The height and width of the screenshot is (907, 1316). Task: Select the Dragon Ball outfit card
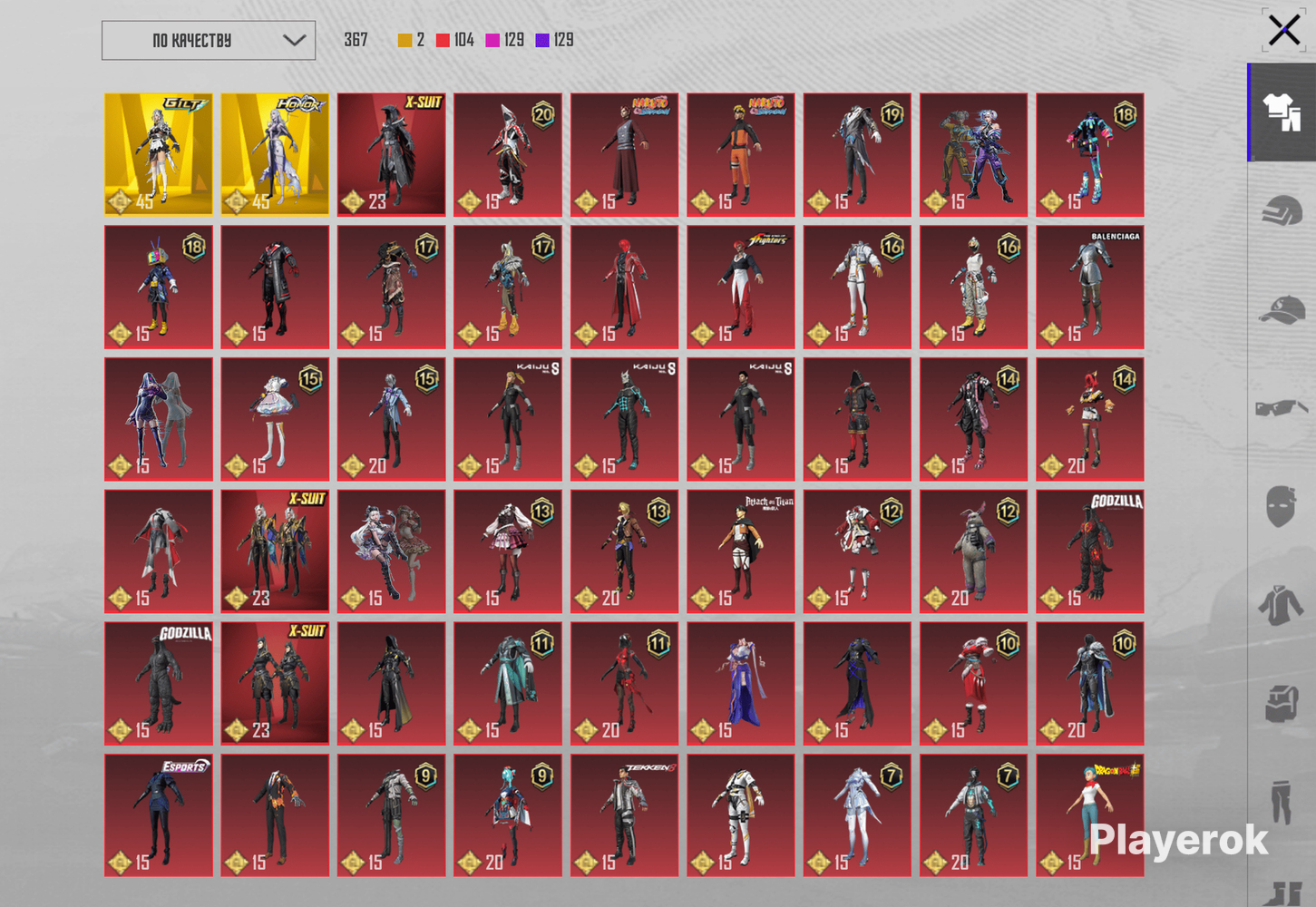(1090, 815)
